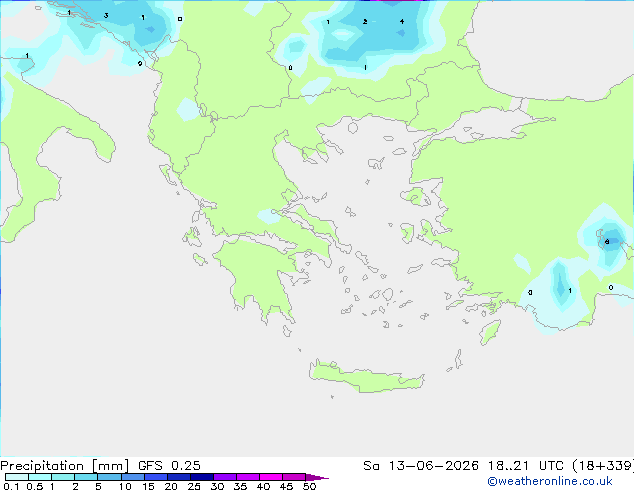Click the '10' legend scale label
Image resolution: width=634 pixels, height=490 pixels.
coord(125,486)
